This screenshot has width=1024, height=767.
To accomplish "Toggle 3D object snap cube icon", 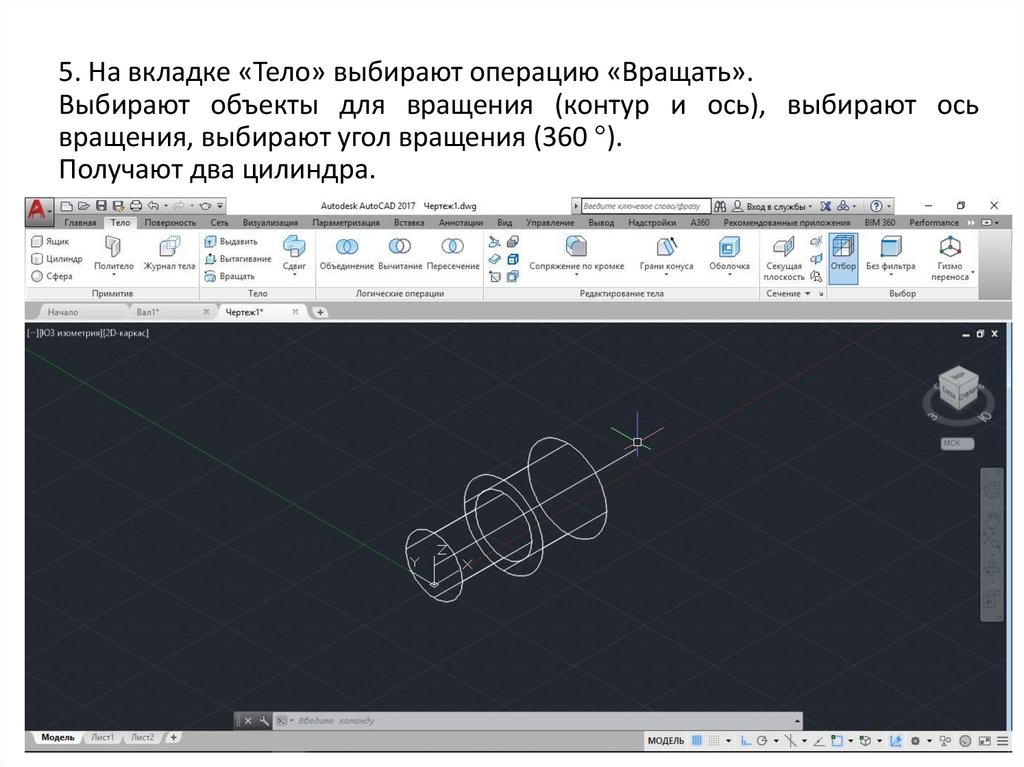I will [x=865, y=741].
